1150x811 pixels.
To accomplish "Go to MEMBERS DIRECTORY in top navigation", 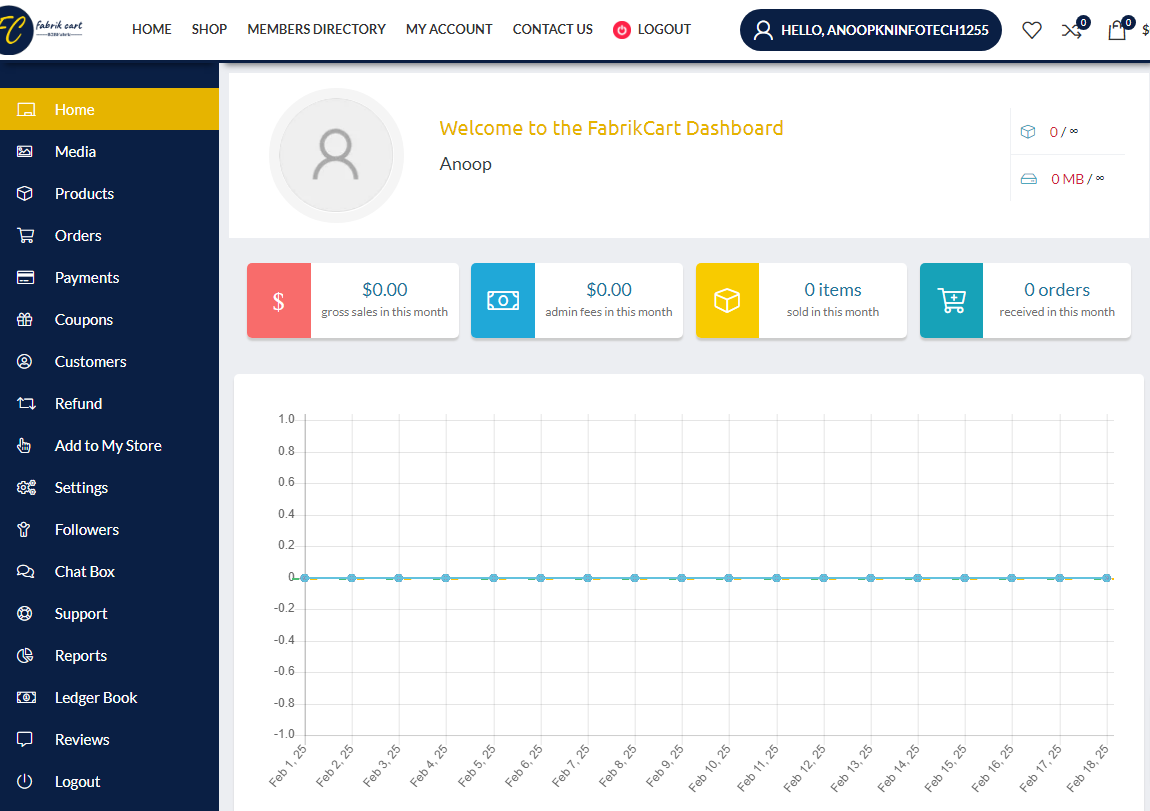I will pyautogui.click(x=316, y=29).
